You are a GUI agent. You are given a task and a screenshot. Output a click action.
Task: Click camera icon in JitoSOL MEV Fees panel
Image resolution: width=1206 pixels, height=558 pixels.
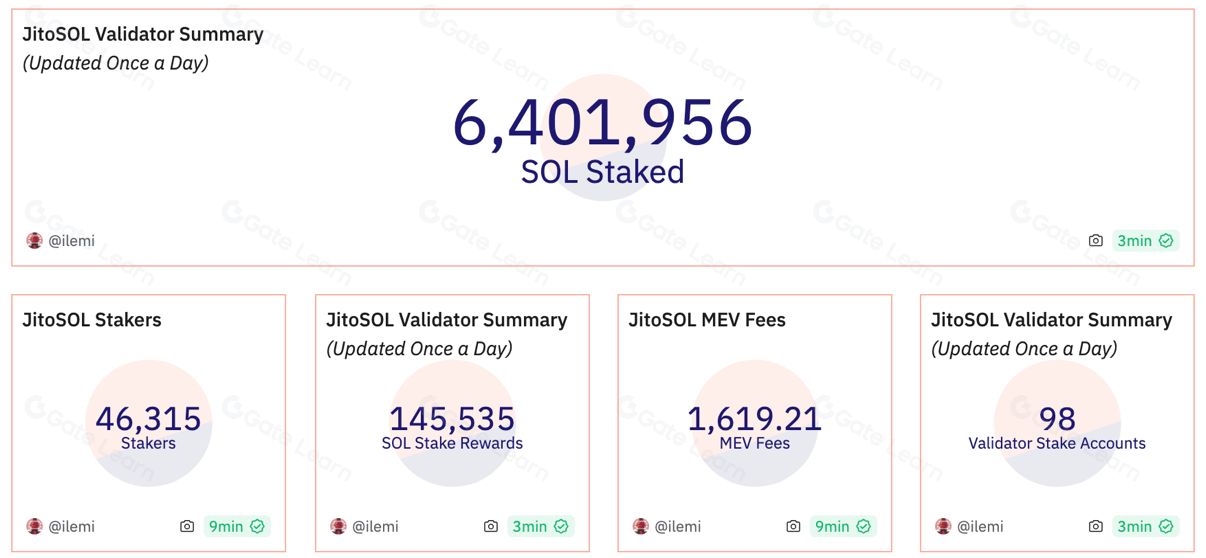793,526
